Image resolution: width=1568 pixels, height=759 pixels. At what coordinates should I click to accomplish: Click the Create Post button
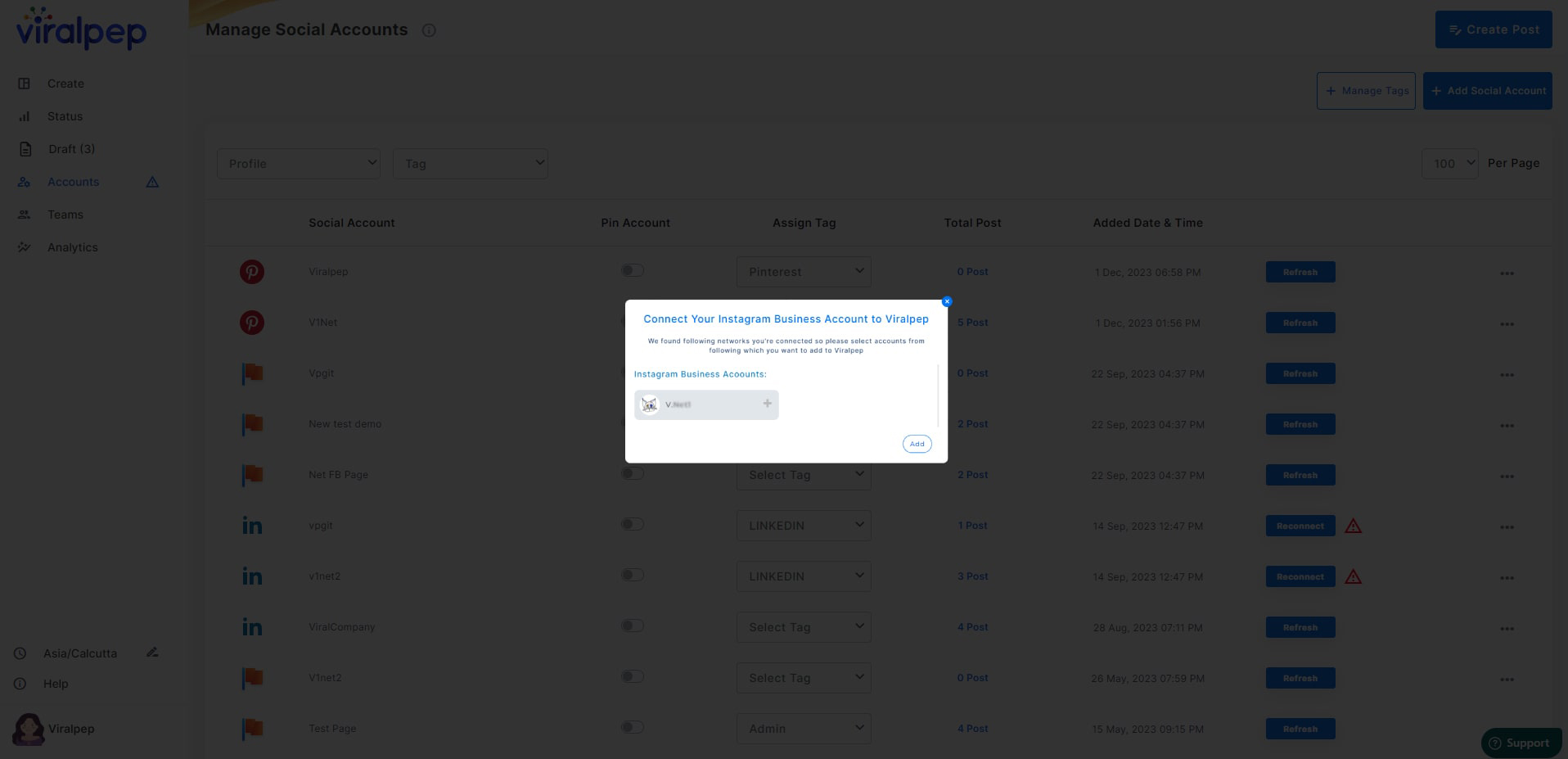[1494, 29]
